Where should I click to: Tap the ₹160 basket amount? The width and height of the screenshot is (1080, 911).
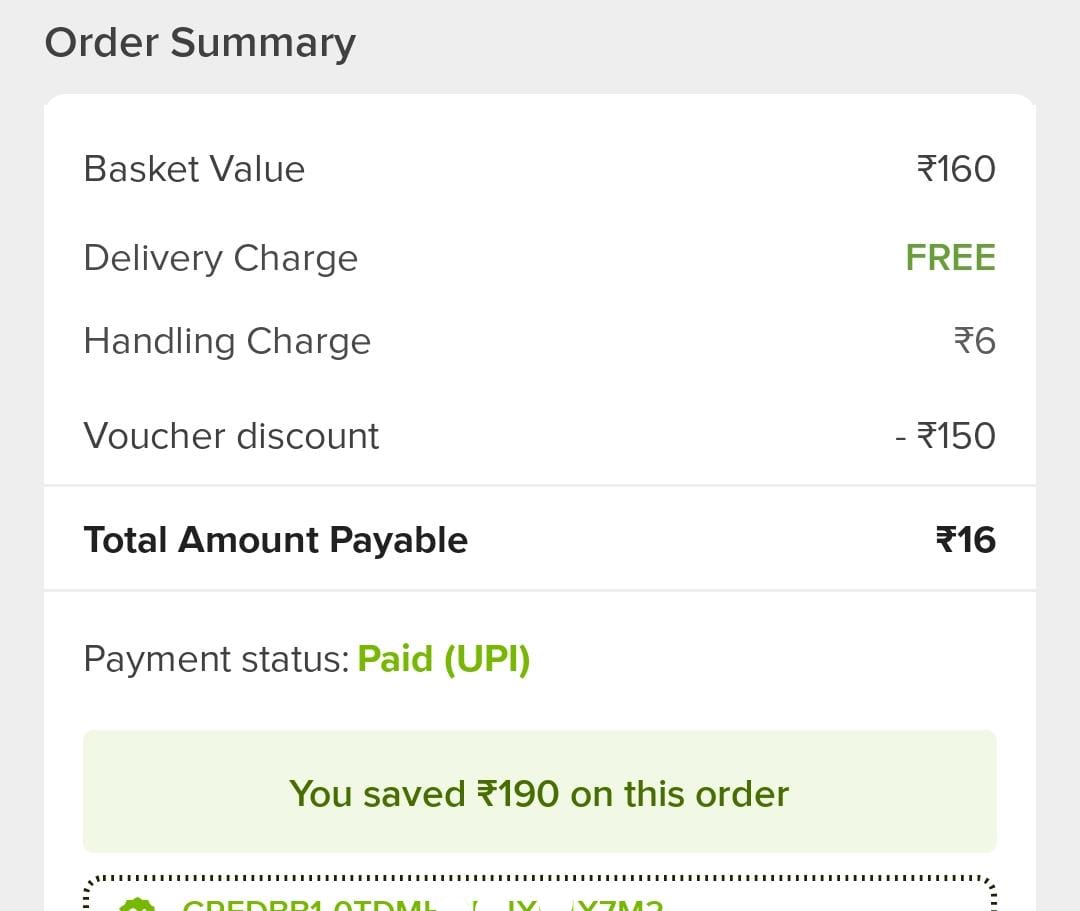(x=956, y=169)
